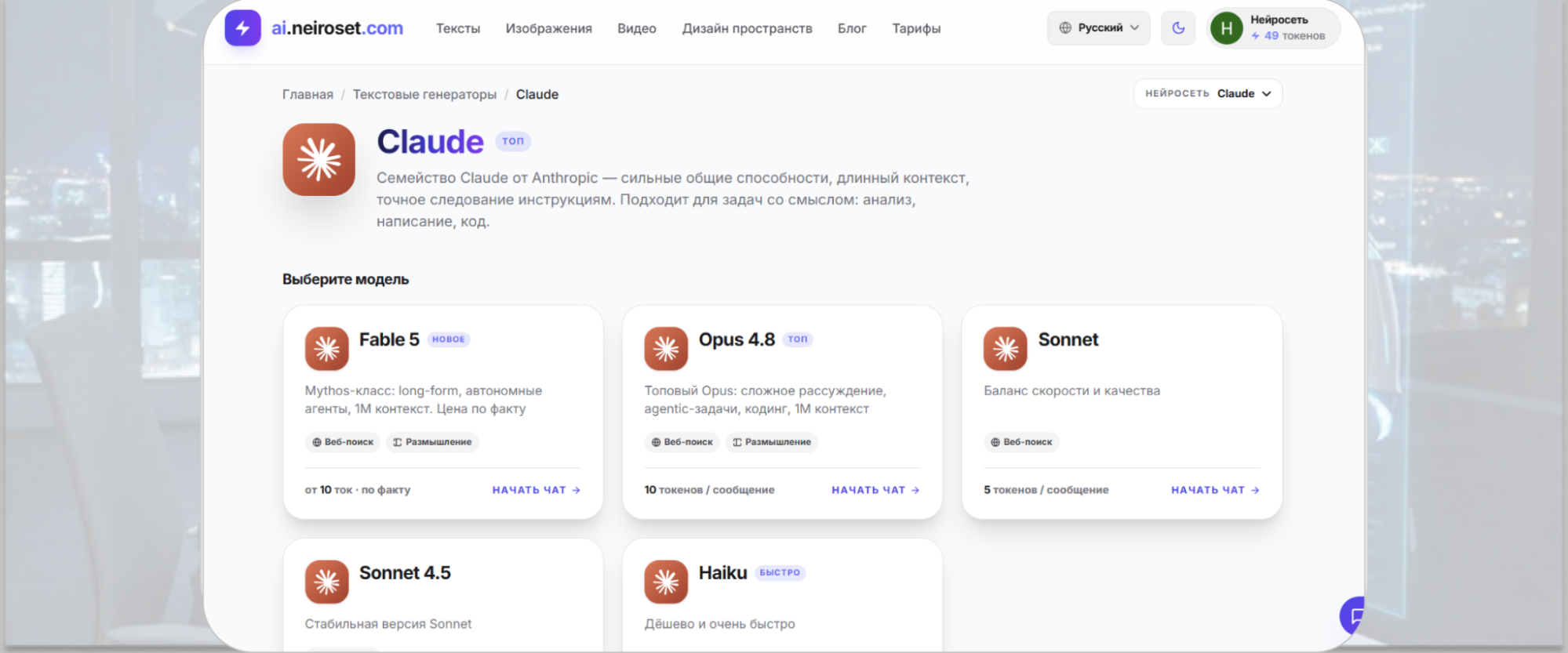This screenshot has width=1568, height=653.
Task: Click Размышление tag on Opus 4.8 card
Action: (772, 442)
